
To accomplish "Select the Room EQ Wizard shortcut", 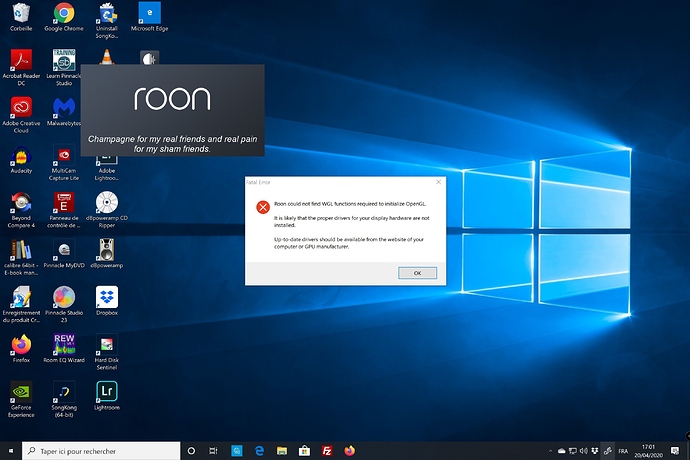I will pos(64,349).
